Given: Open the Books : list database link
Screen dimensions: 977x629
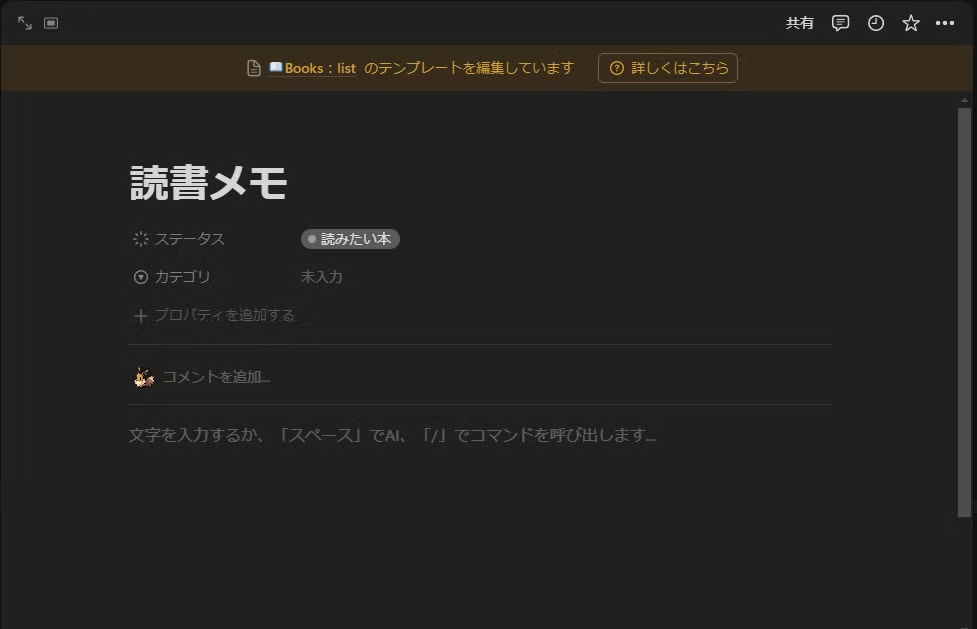Looking at the screenshot, I should tap(312, 68).
